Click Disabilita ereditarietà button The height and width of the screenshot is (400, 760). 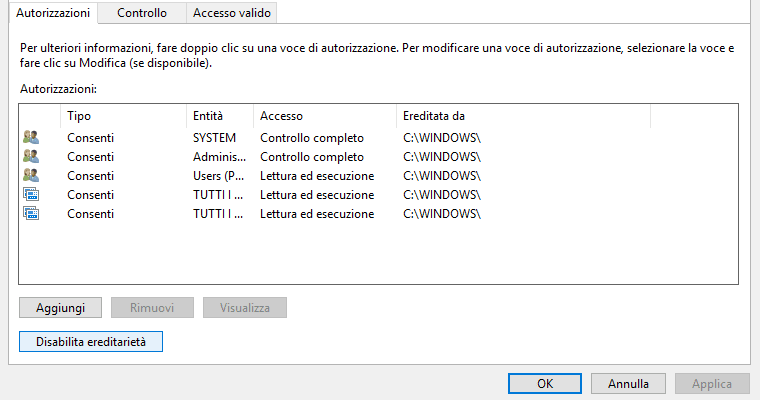(91, 342)
